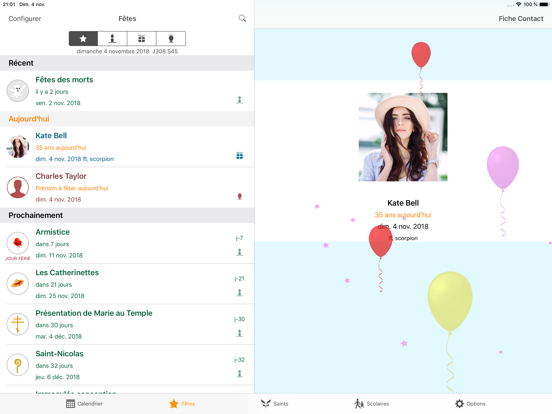Image resolution: width=552 pixels, height=414 pixels.
Task: Open Fiche Contact
Action: [521, 19]
